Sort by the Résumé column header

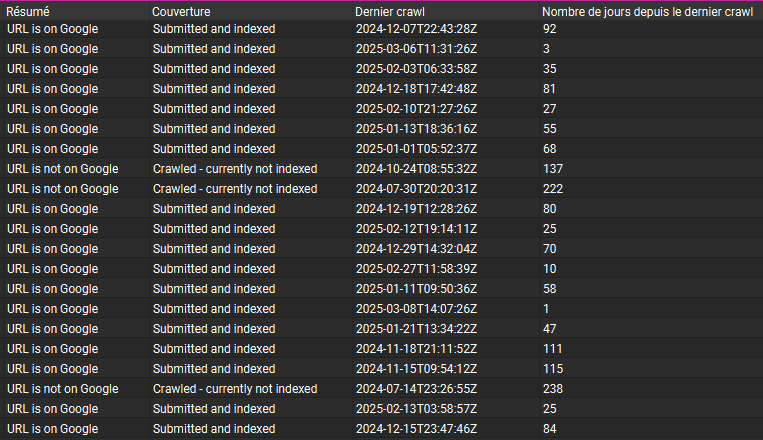coord(28,12)
